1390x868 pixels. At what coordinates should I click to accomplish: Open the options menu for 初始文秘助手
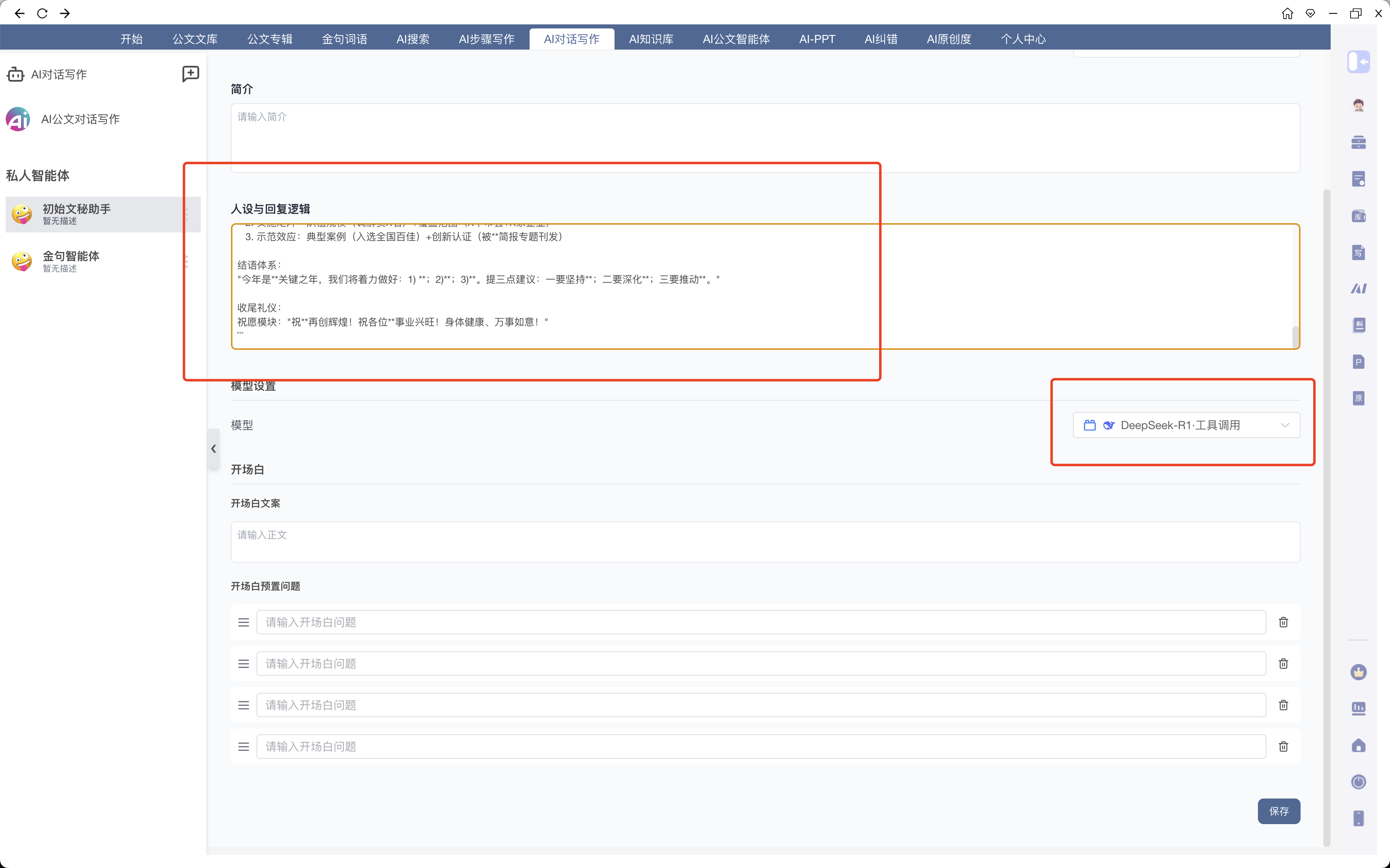coord(187,215)
